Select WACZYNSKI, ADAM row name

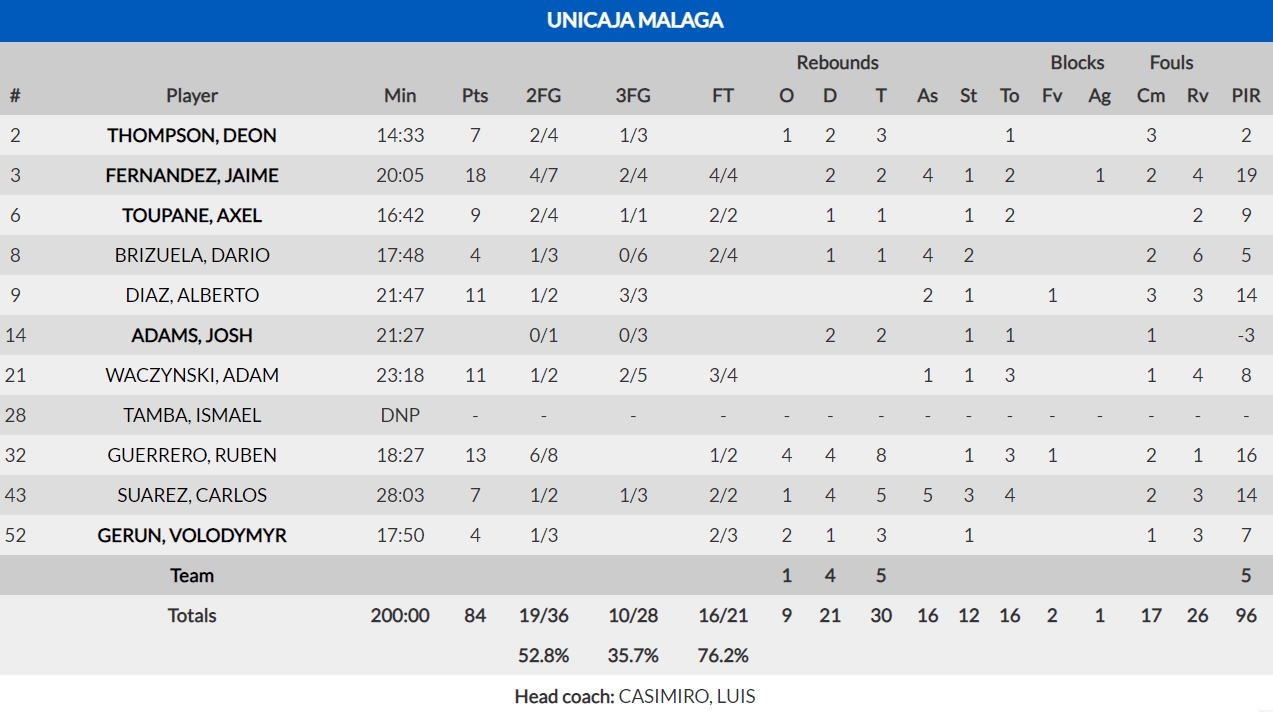[192, 375]
